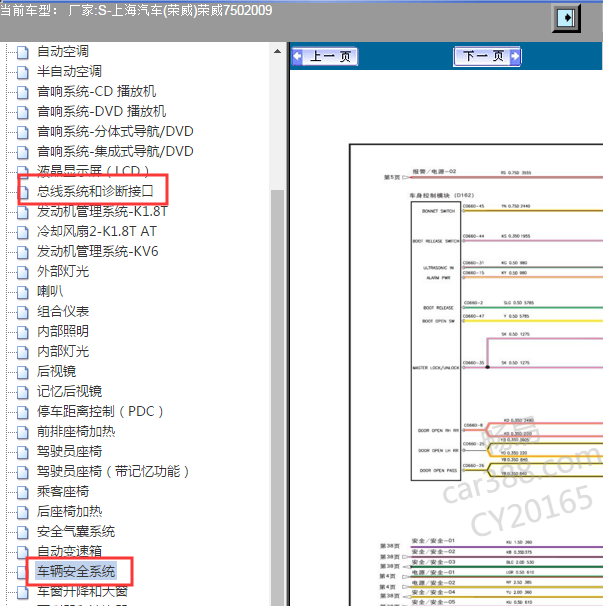Select 记忆后视镜 entry
Screen dimensions: 603x606
[x=70, y=392]
